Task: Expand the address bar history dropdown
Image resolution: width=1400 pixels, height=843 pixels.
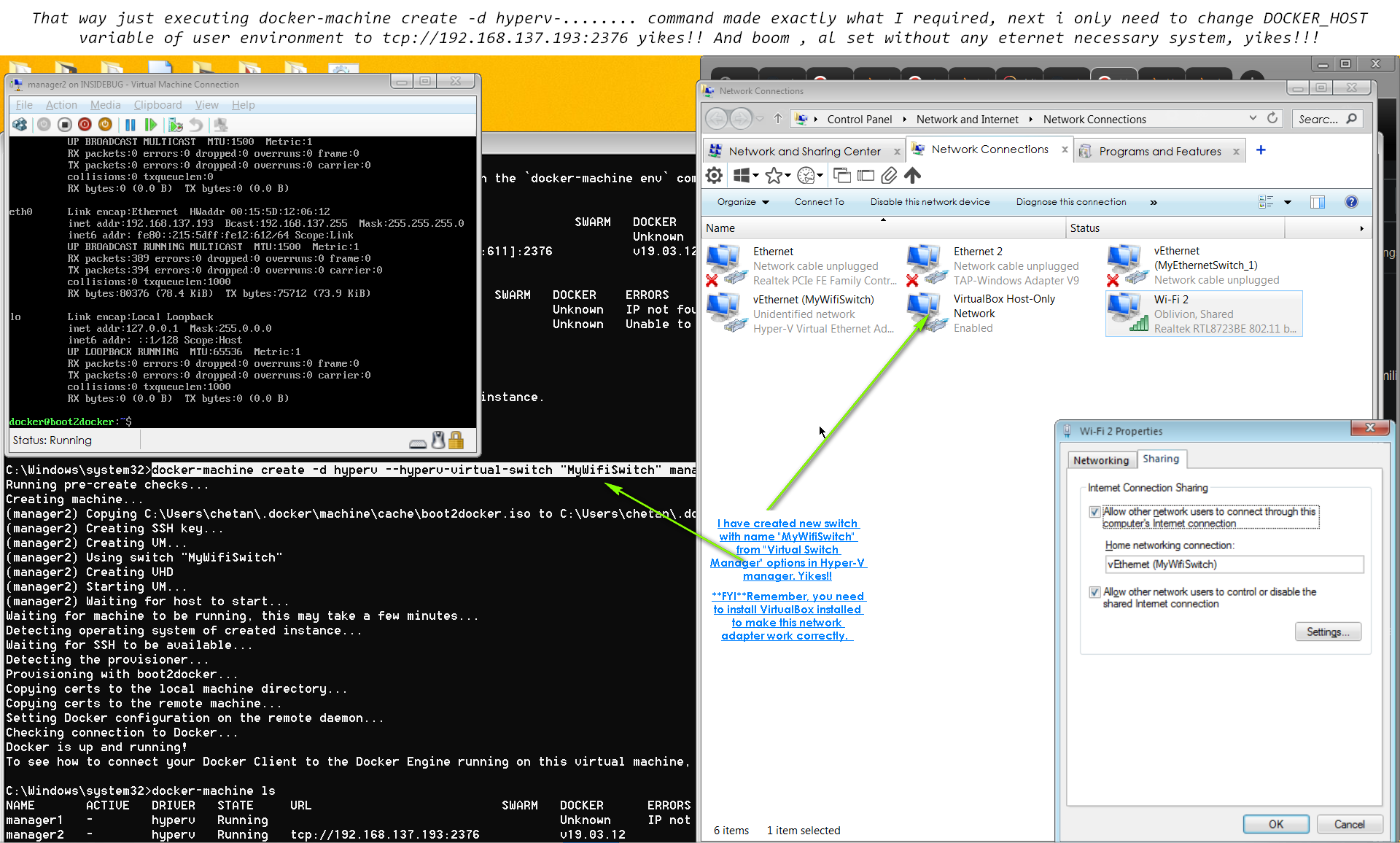Action: pyautogui.click(x=1253, y=118)
